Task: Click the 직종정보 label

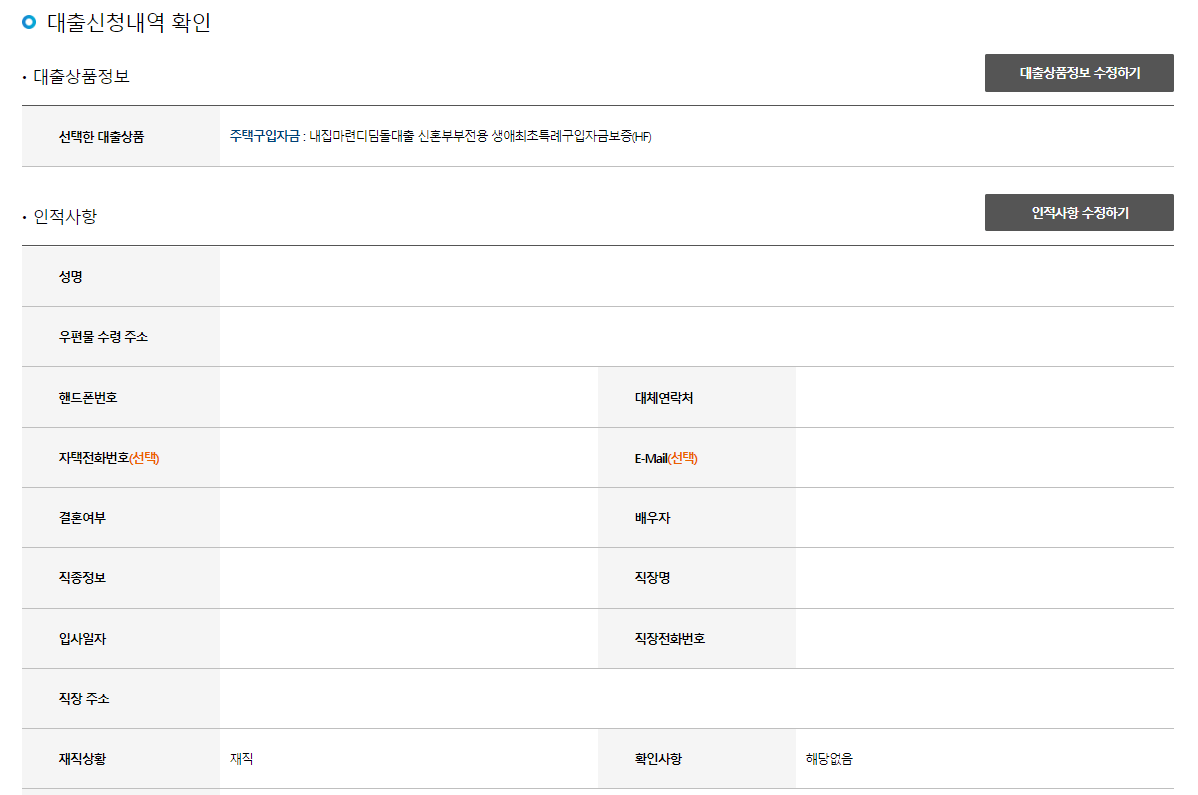Action: point(83,577)
